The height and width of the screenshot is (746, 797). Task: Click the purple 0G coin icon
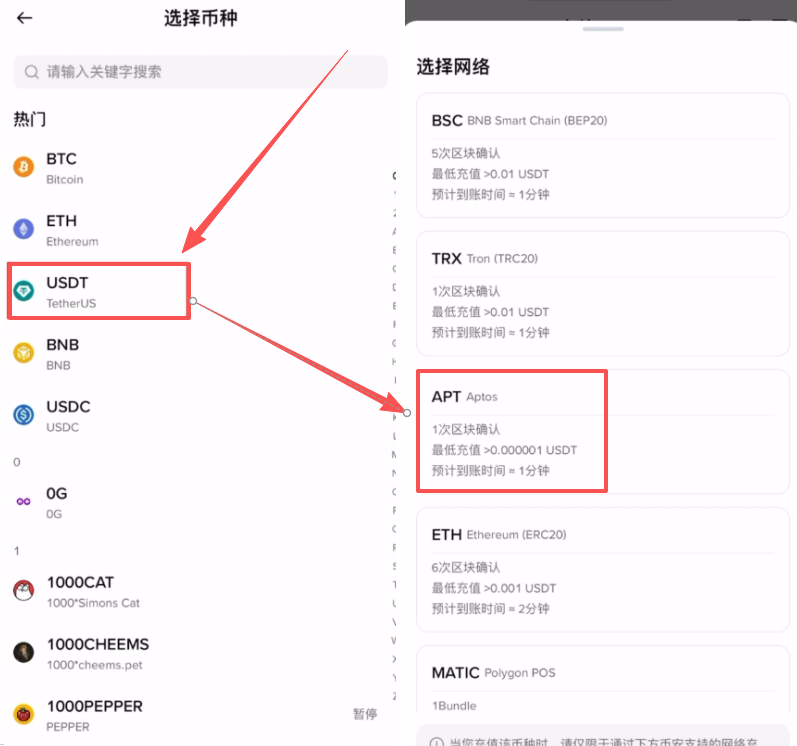coord(23,502)
